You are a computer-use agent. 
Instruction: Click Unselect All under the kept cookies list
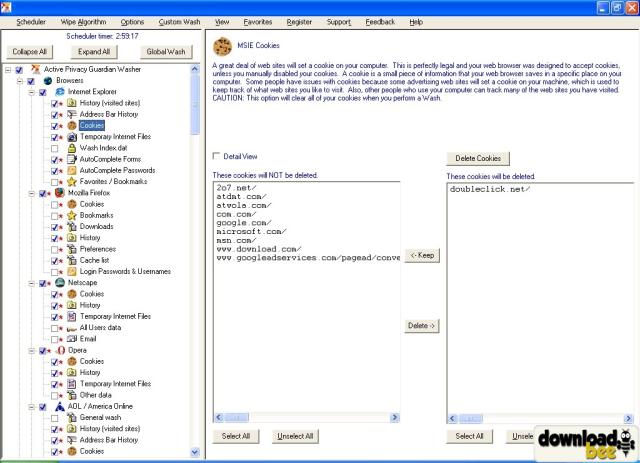tap(295, 436)
